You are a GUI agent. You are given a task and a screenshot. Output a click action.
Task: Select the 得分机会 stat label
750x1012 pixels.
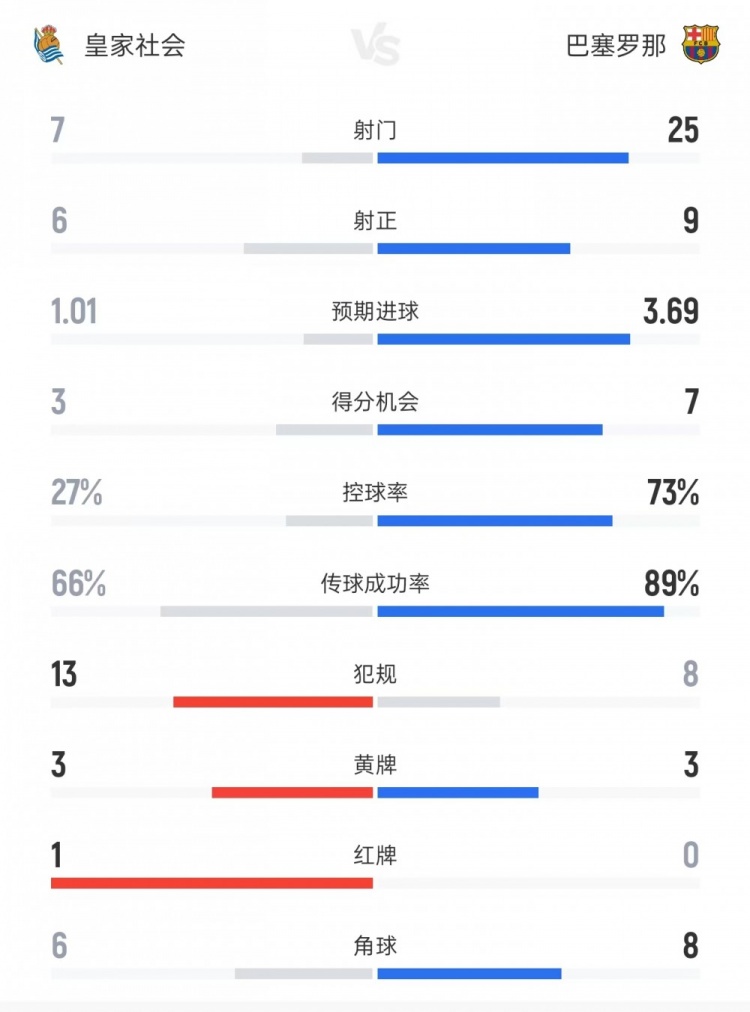pos(375,402)
